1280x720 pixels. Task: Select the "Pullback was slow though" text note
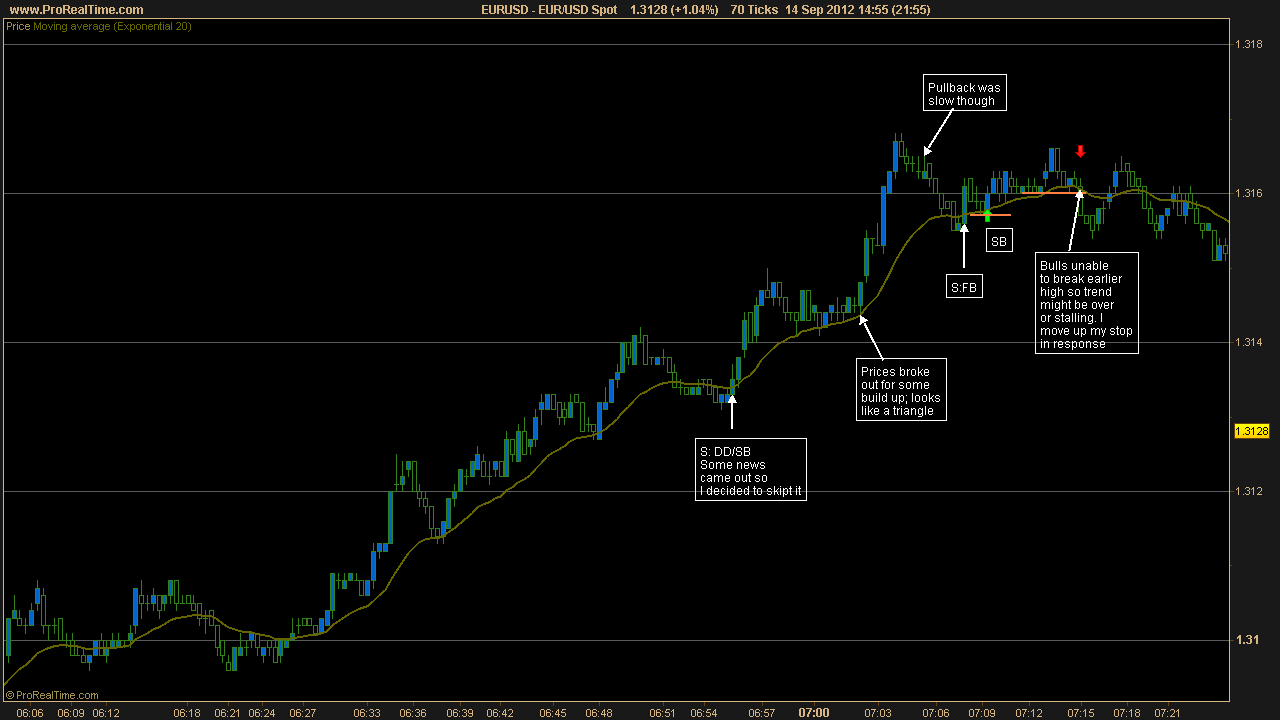click(x=964, y=93)
